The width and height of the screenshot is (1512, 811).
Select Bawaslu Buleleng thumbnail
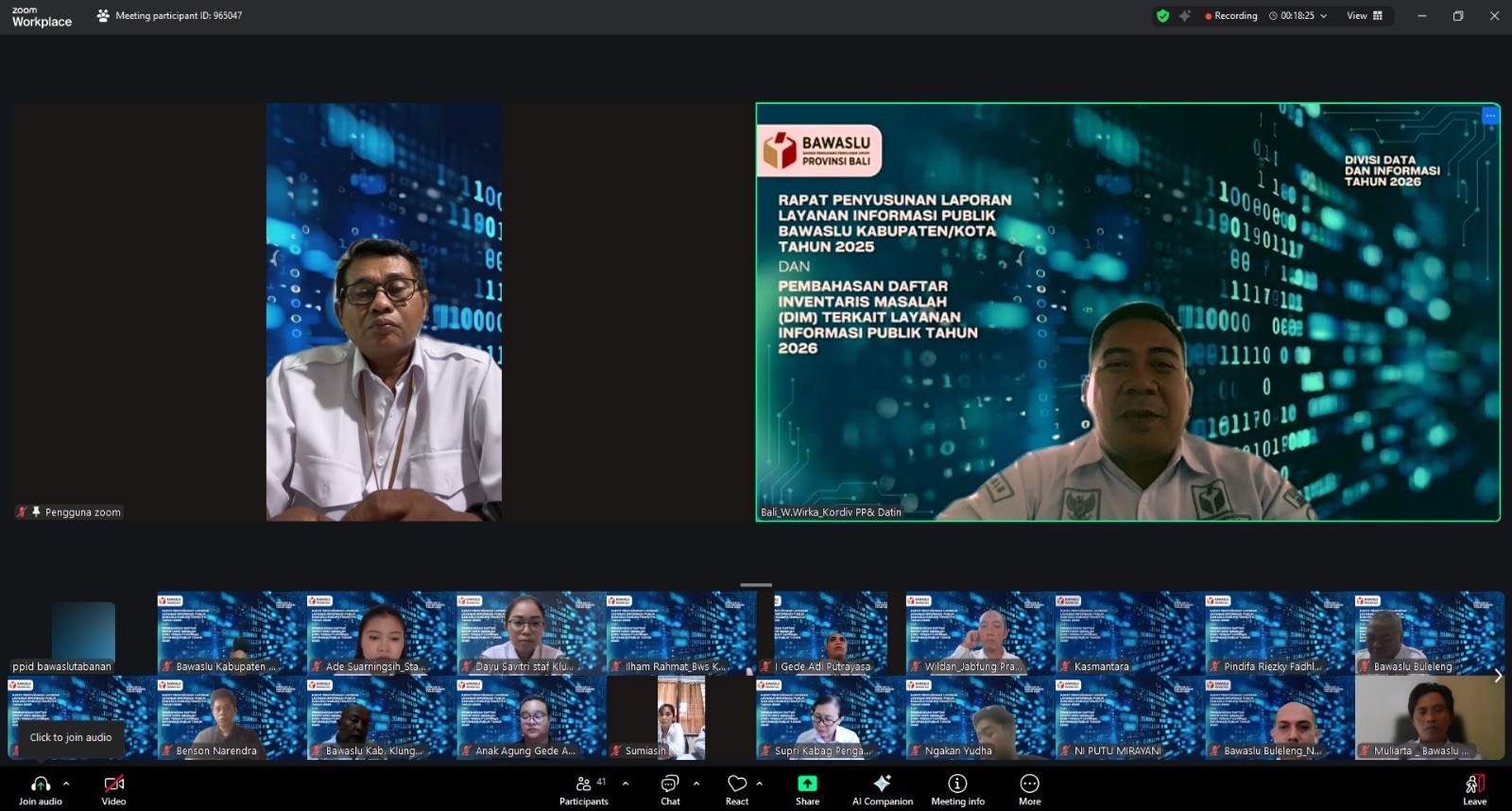coord(1429,633)
